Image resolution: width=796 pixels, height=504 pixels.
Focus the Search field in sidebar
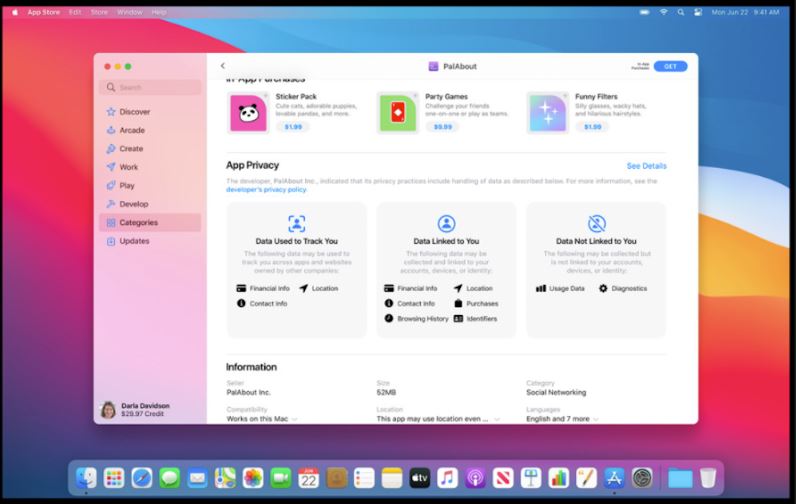(150, 87)
